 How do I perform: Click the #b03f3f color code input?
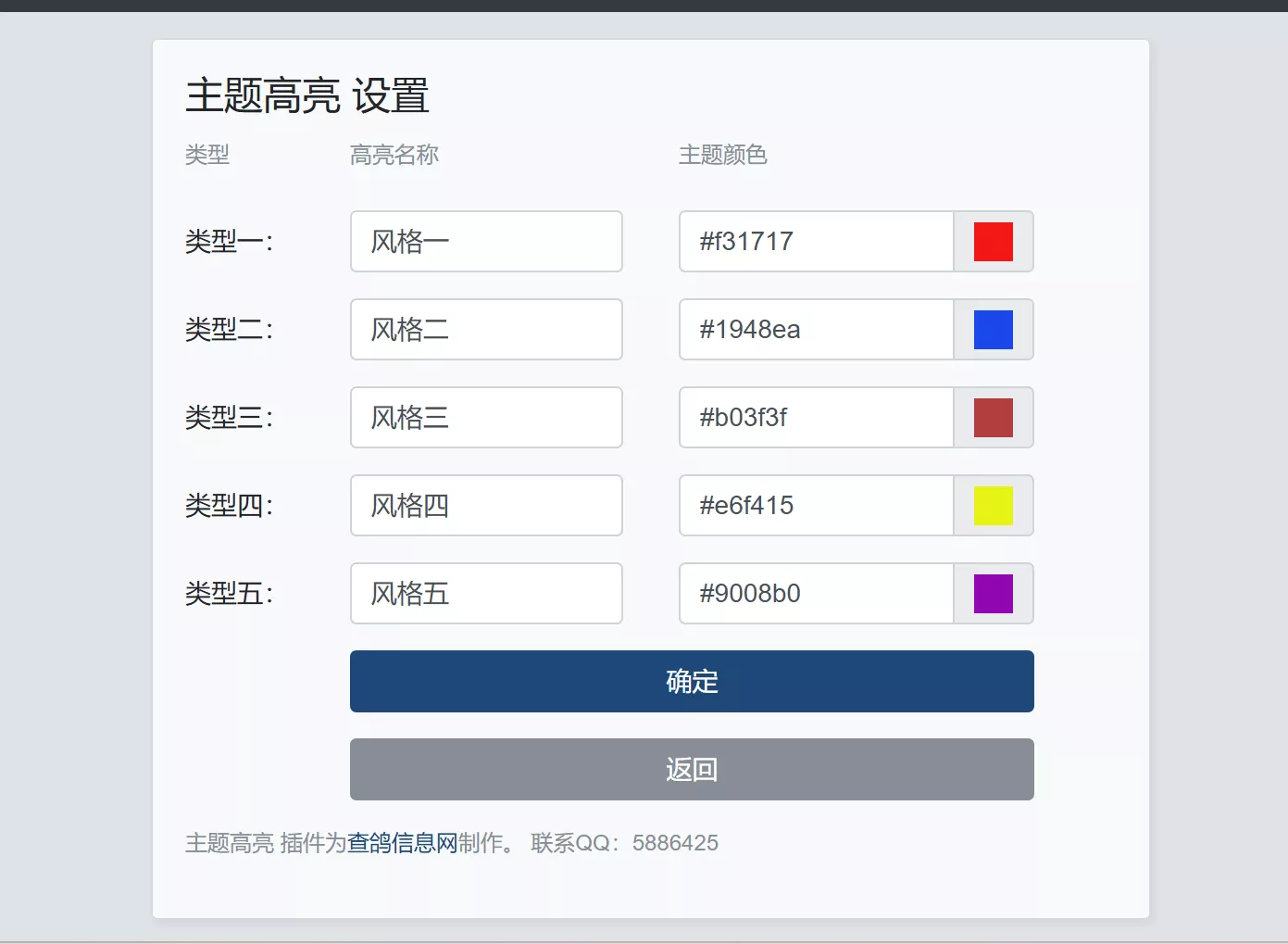(x=816, y=418)
